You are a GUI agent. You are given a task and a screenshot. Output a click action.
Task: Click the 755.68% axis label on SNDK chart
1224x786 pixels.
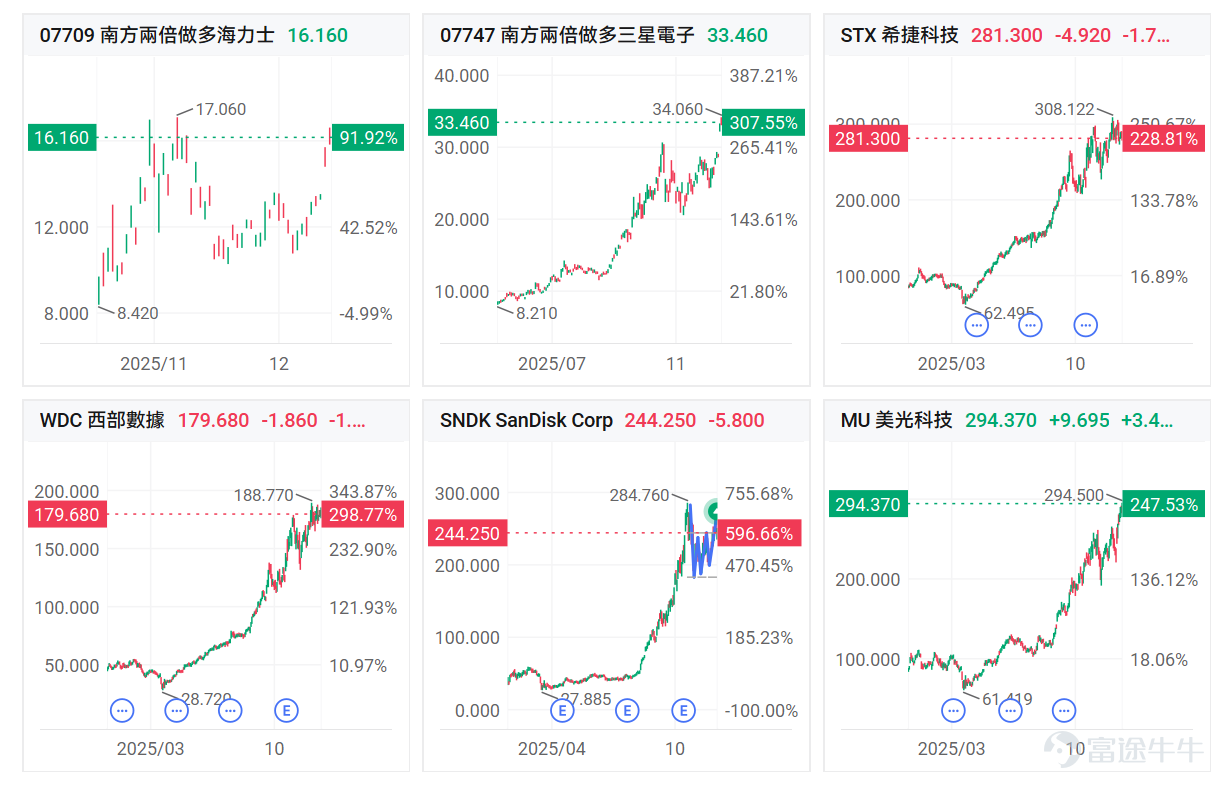(x=760, y=493)
